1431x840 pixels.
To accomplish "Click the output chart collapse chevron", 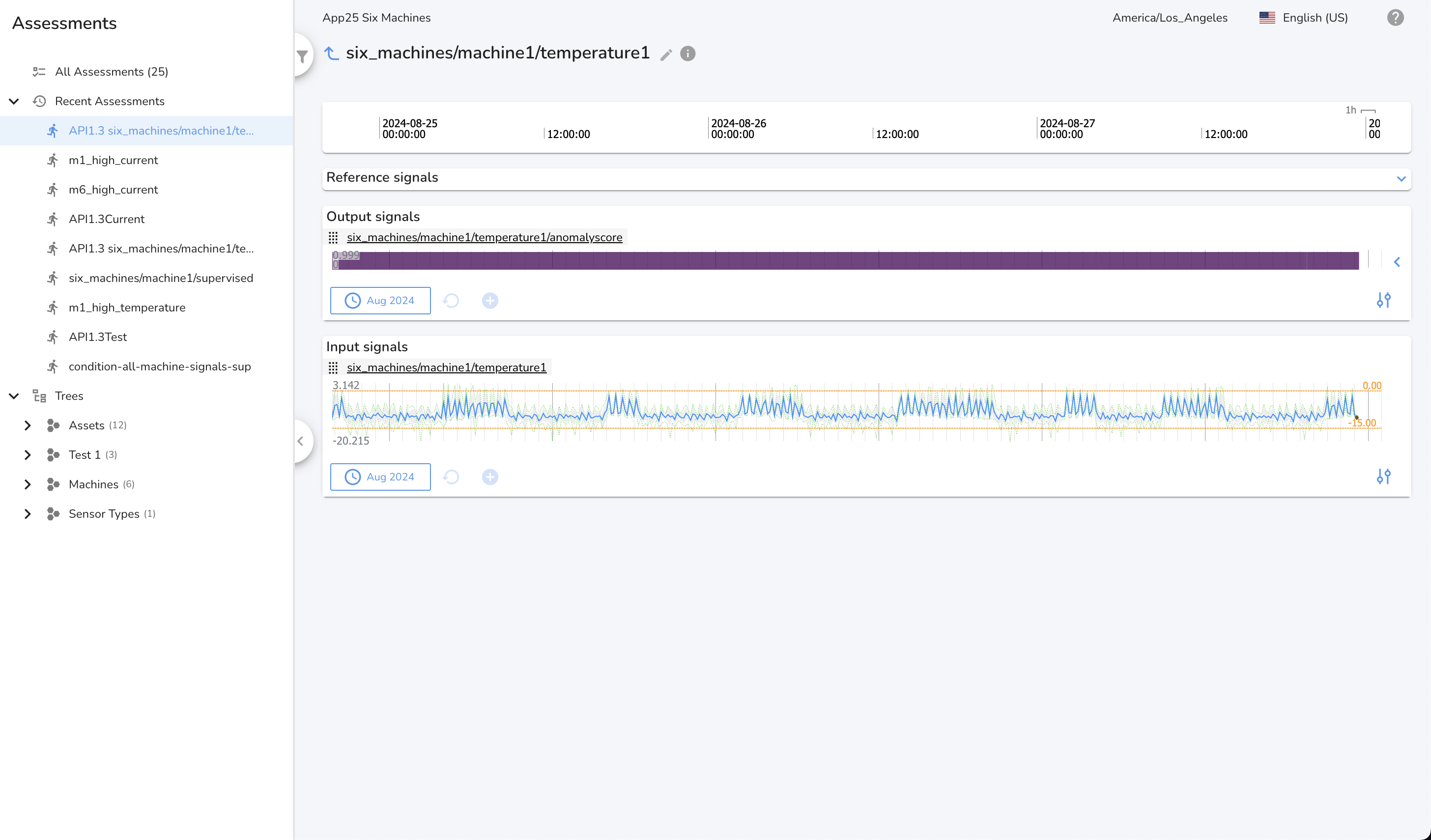I will click(1397, 262).
